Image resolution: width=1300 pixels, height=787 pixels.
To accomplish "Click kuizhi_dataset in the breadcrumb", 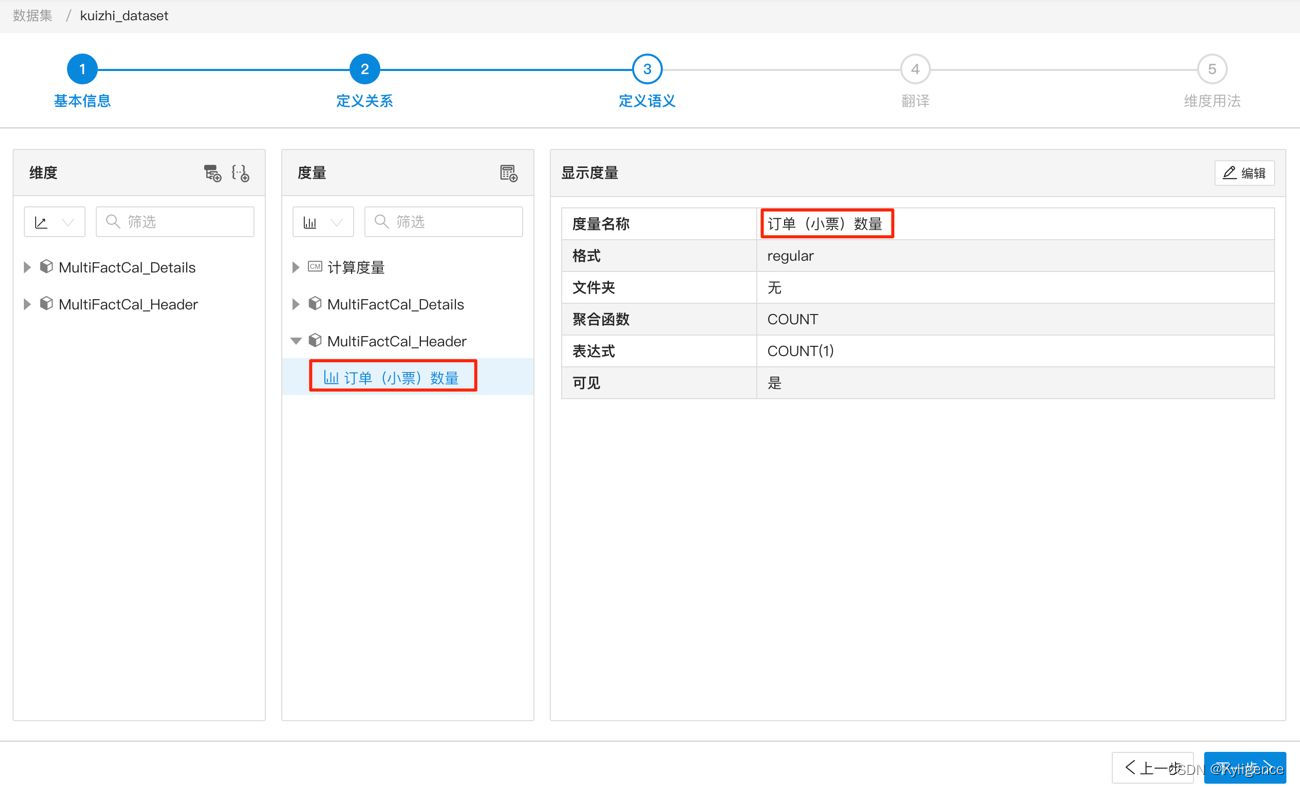I will (124, 16).
